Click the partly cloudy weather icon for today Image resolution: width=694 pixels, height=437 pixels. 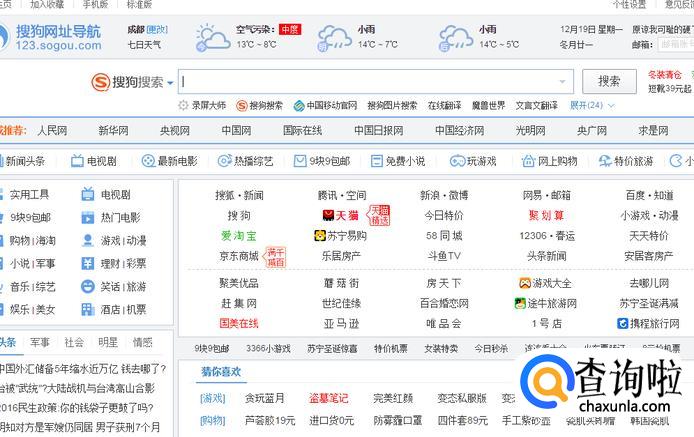point(212,38)
